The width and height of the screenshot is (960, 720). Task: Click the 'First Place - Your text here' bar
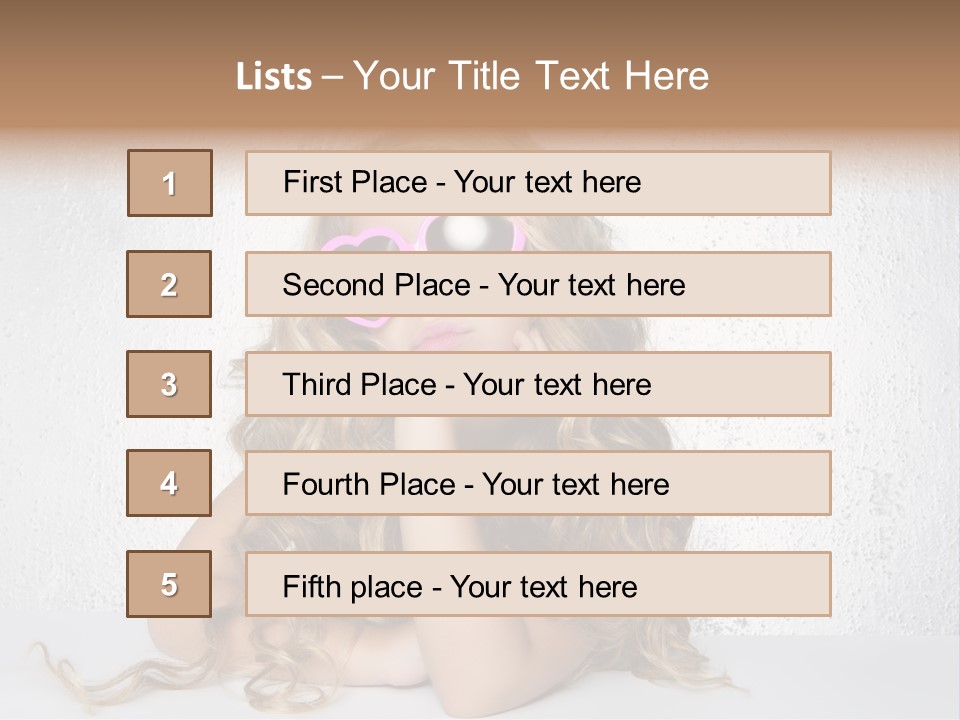pos(538,183)
